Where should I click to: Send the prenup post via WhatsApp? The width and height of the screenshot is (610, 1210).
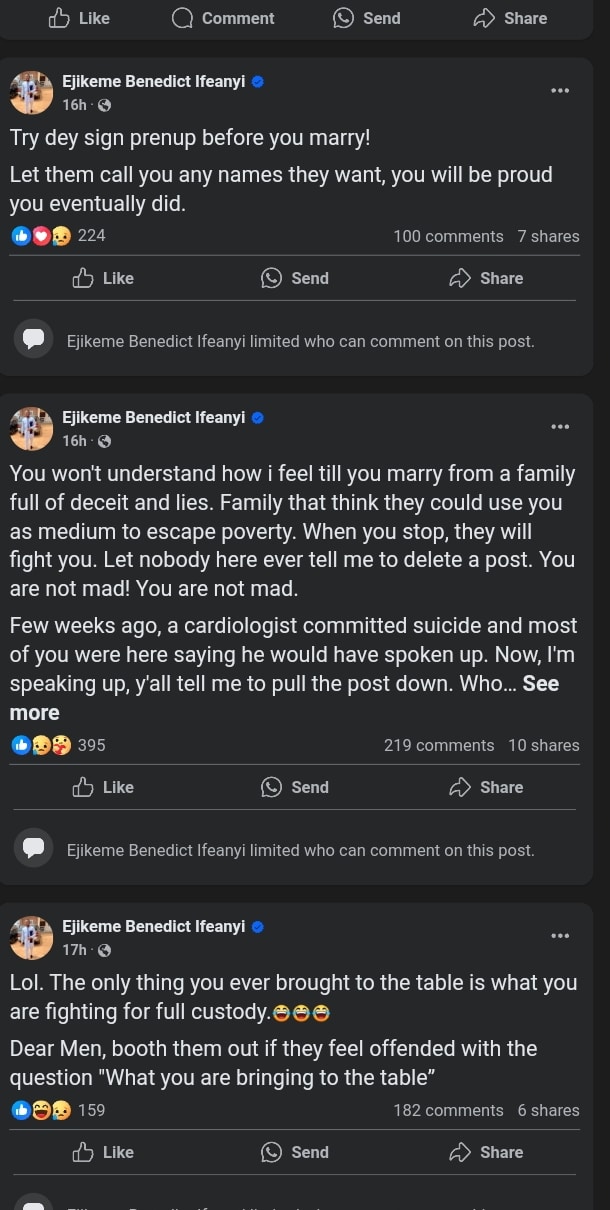(x=295, y=278)
